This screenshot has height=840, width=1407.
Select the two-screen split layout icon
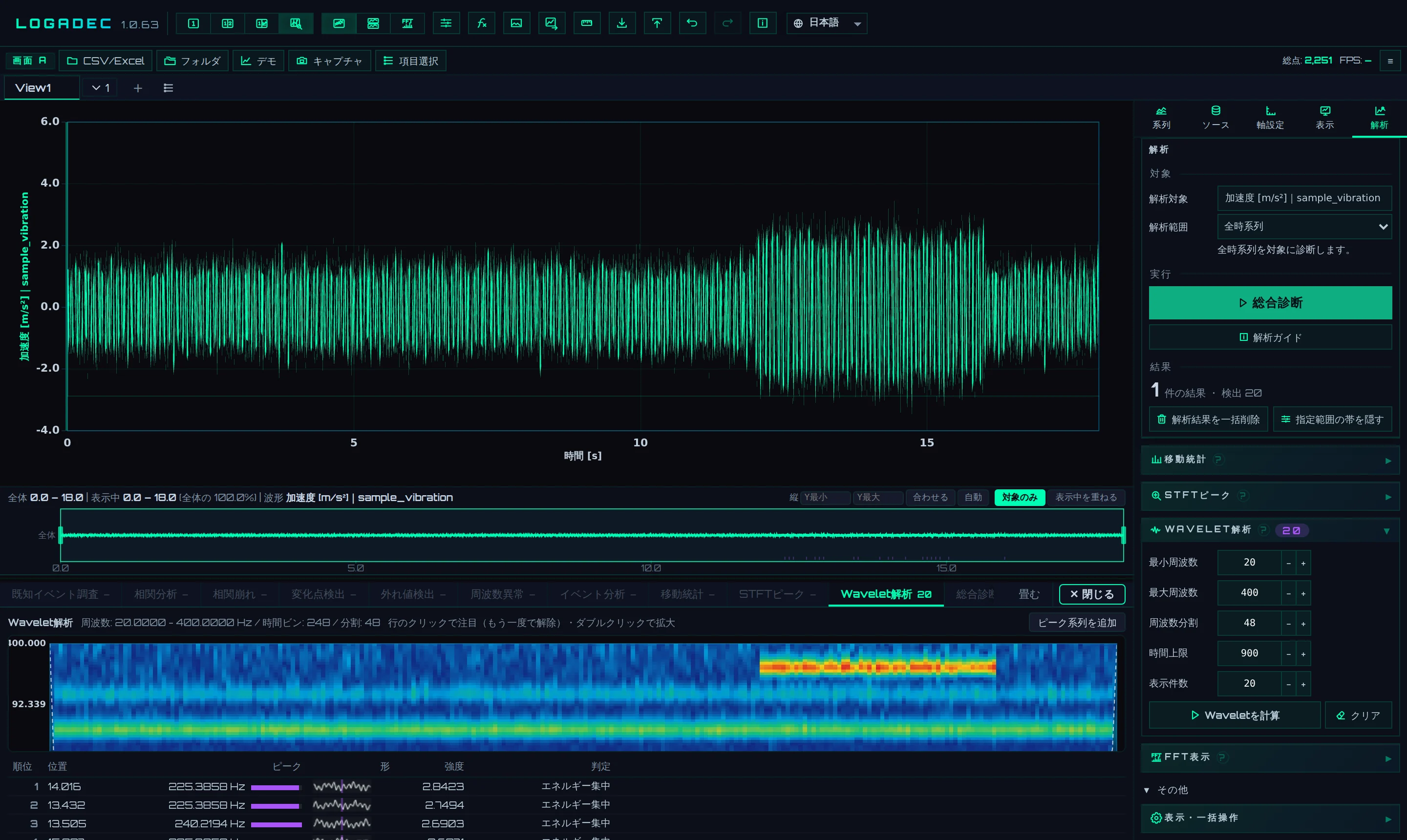click(x=228, y=23)
